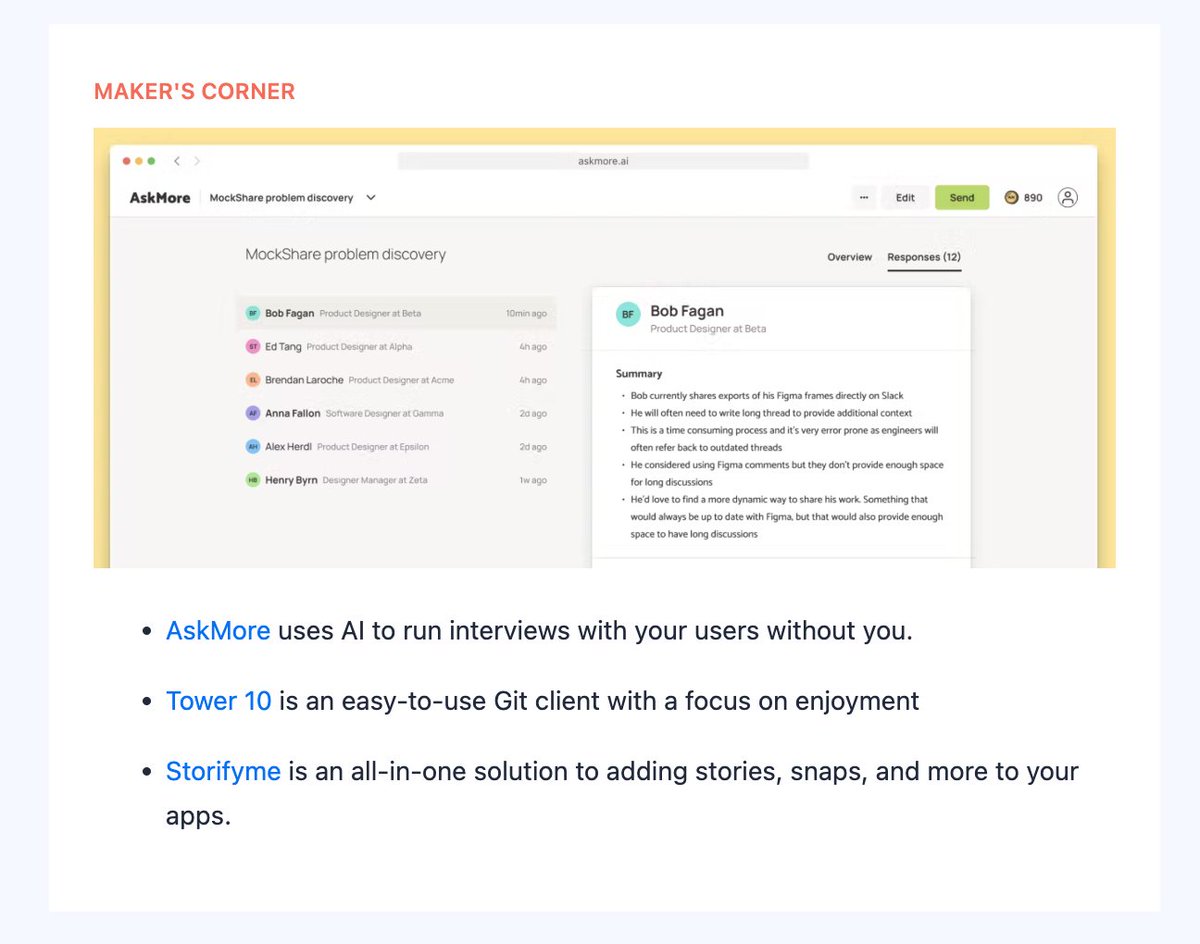
Task: Click the coin credits icon showing 890
Action: coord(1011,197)
